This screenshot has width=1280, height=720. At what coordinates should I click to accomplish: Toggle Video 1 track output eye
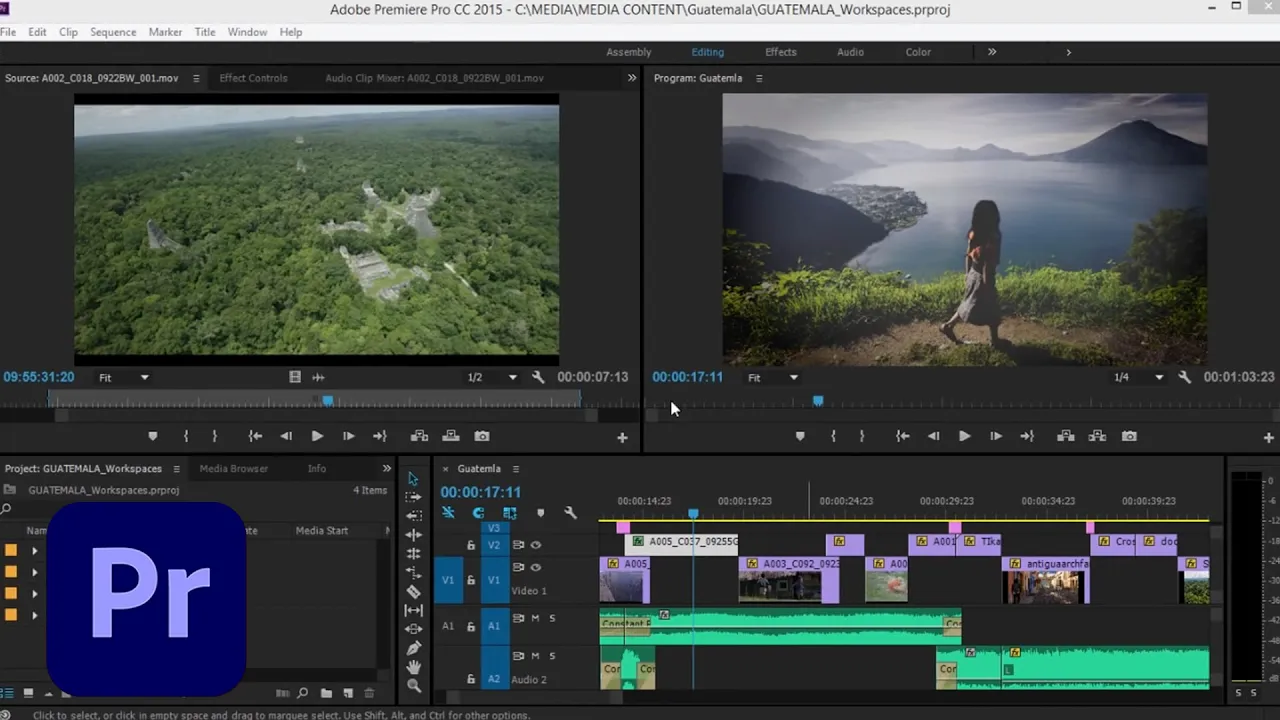point(536,567)
